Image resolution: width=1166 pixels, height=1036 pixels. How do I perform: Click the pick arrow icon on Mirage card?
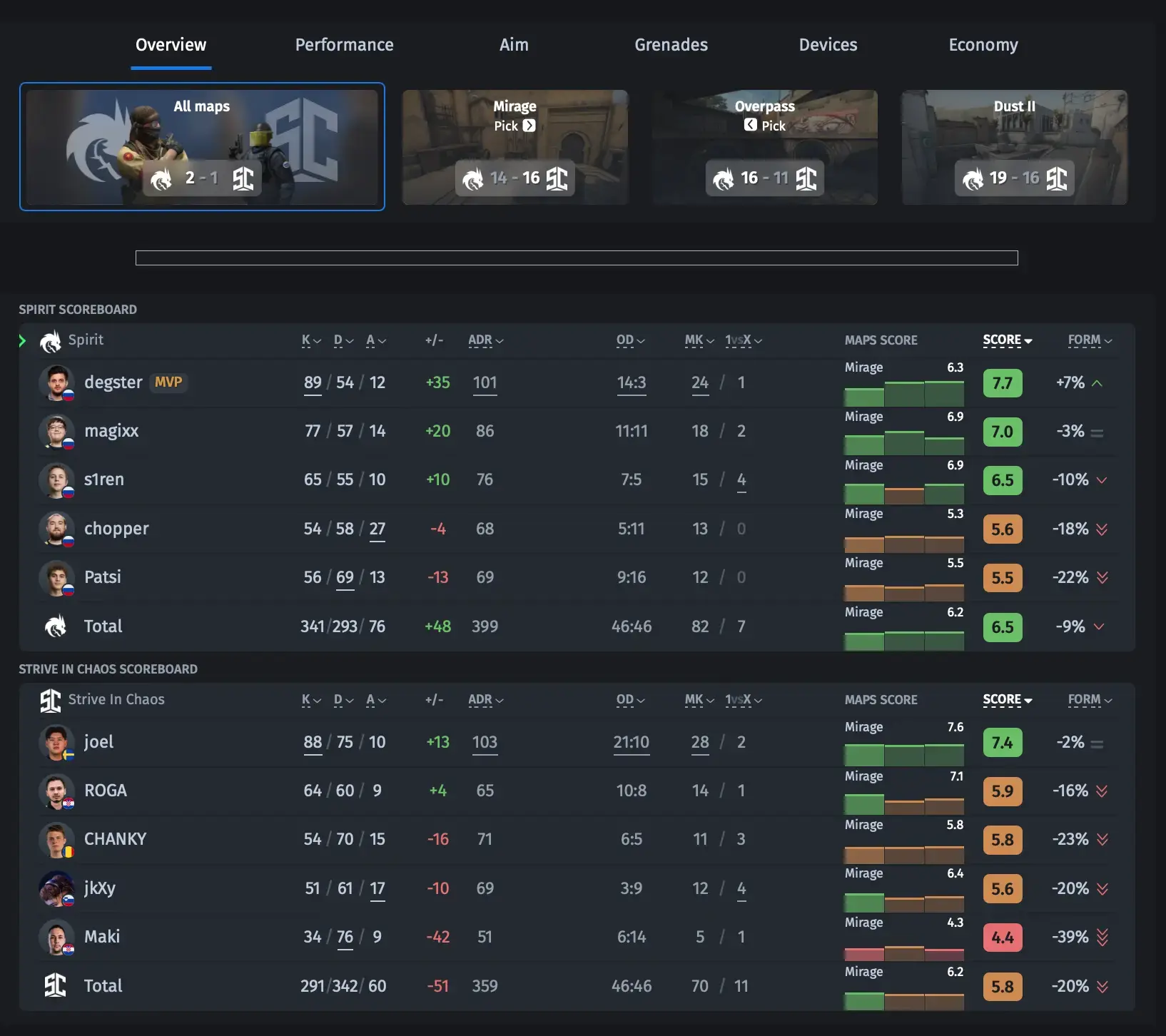529,126
